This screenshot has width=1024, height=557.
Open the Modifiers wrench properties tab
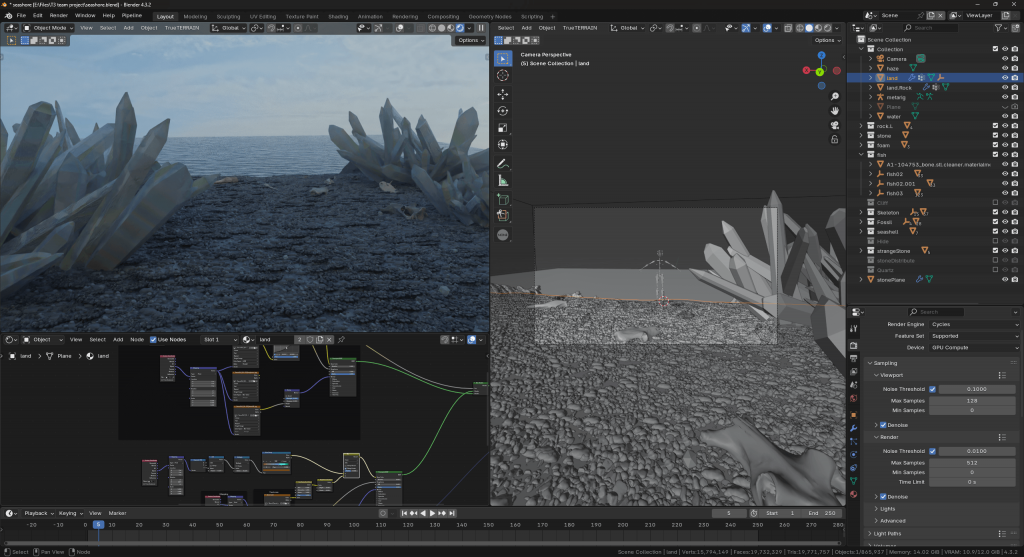tap(853, 428)
